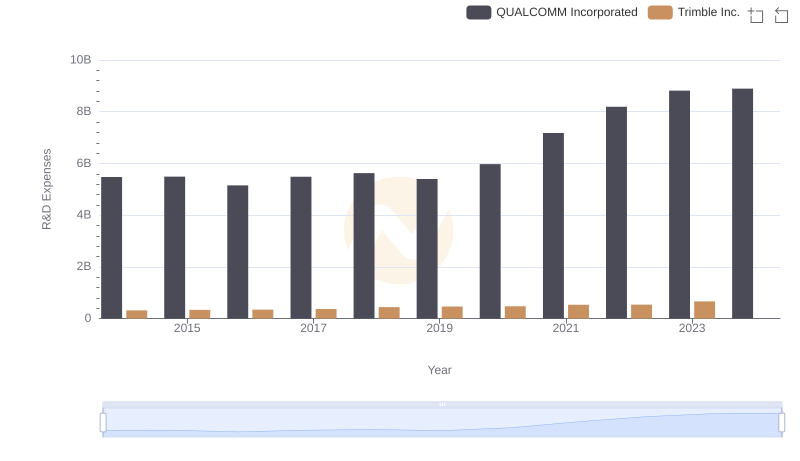
Task: Click the '10B' y-axis label
Action: (81, 60)
